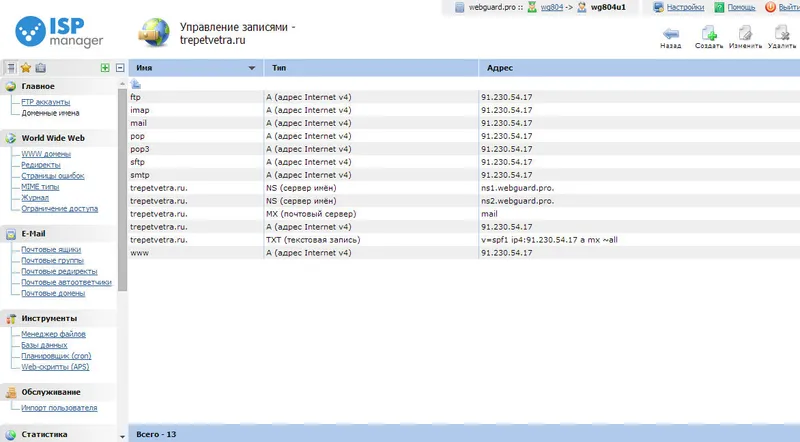Click sidebar scroll up arrow
This screenshot has width=800, height=442.
coord(122,83)
